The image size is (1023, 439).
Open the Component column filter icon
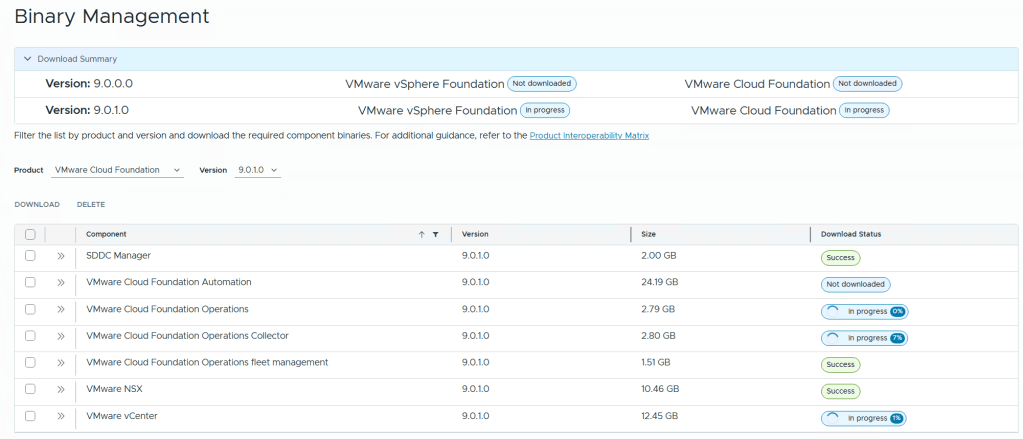(x=435, y=234)
